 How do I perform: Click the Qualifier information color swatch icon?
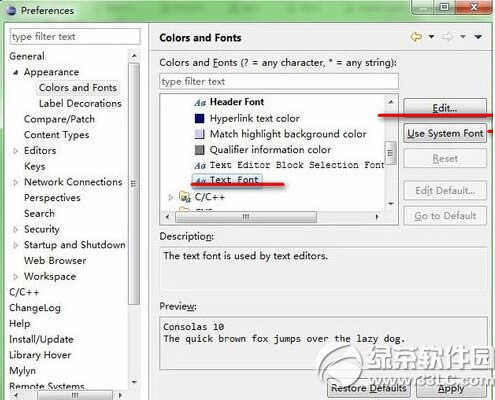point(199,150)
